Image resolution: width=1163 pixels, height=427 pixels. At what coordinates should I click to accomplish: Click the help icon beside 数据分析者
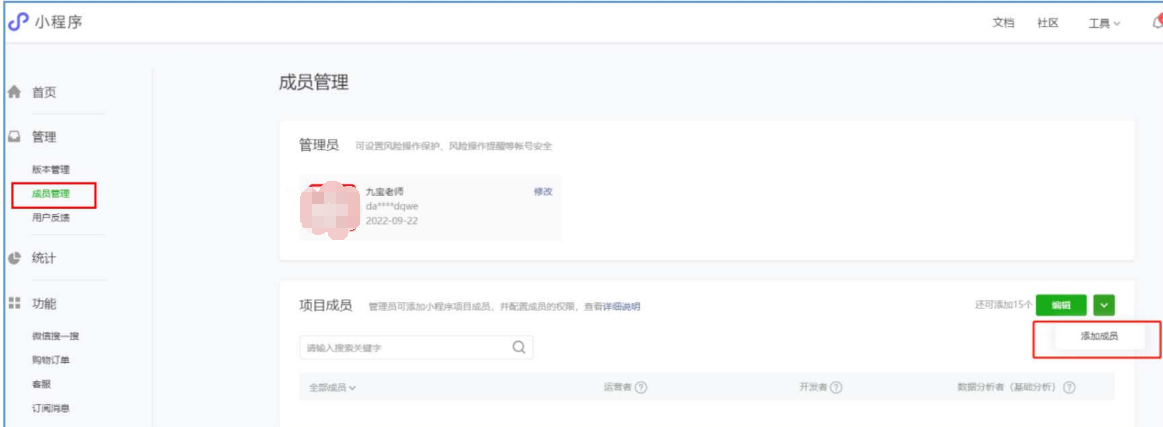(x=1069, y=387)
